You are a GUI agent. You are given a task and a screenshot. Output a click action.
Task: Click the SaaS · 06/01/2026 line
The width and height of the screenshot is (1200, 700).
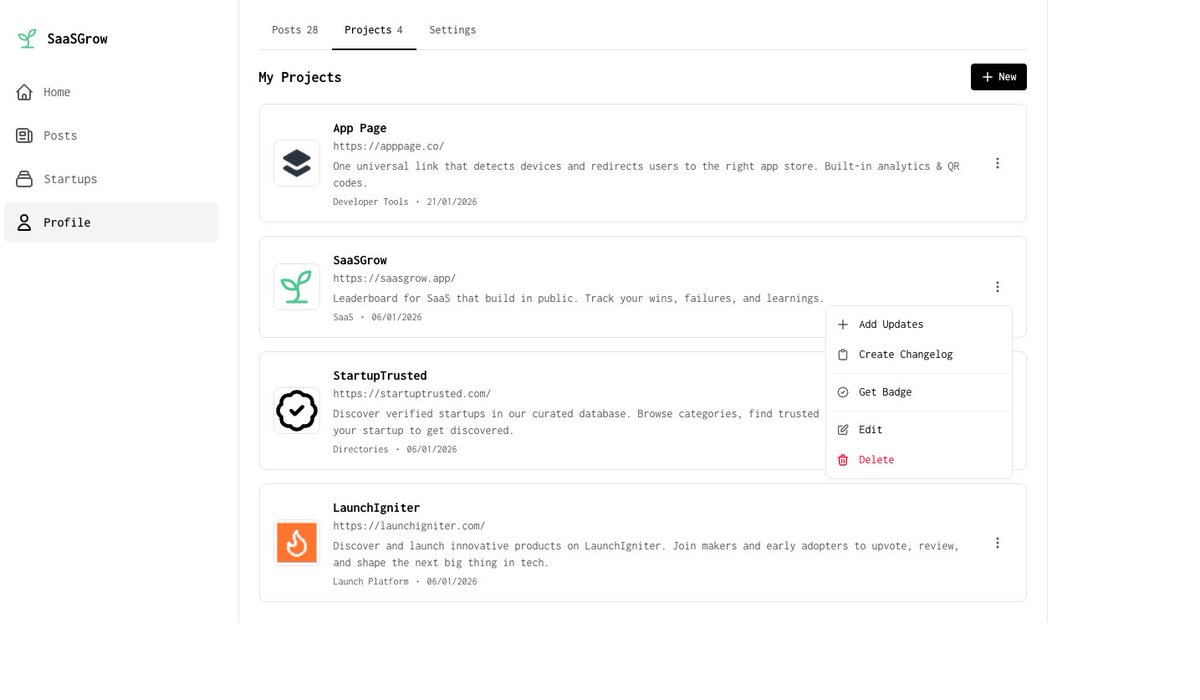(x=377, y=318)
